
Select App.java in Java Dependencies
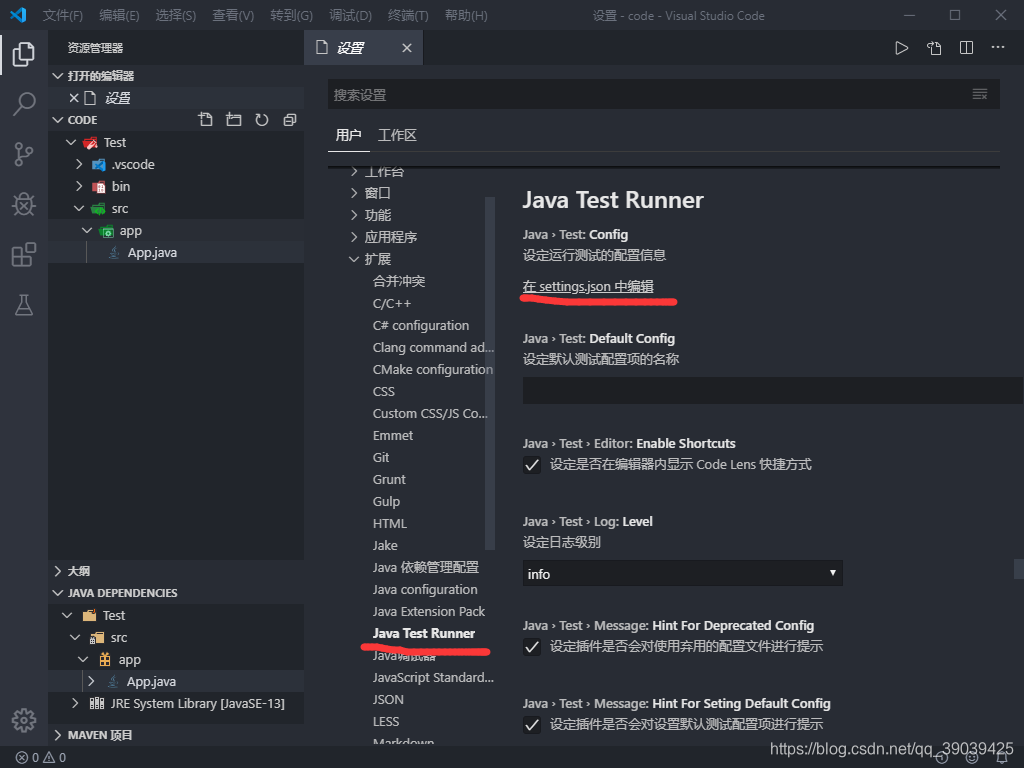(151, 682)
